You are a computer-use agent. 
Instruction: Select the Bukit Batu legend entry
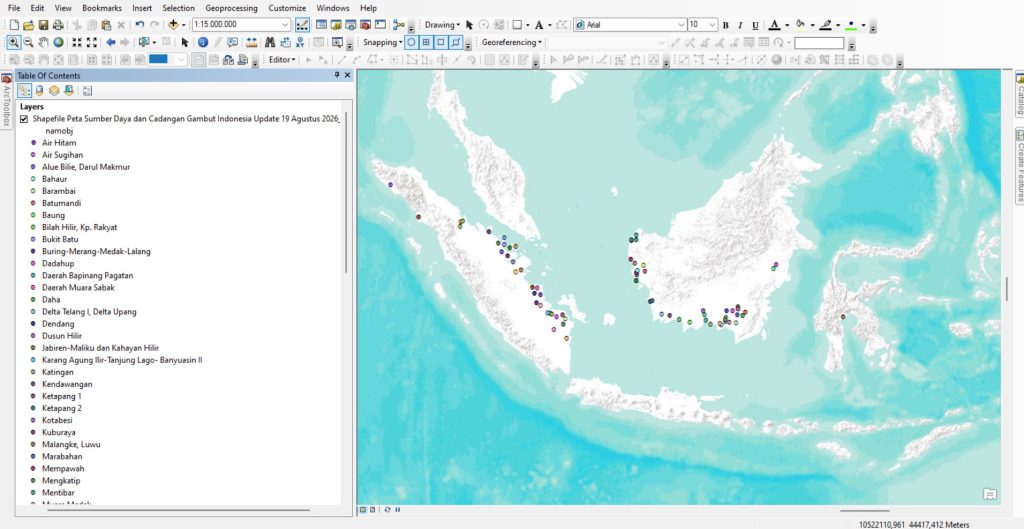[60, 240]
